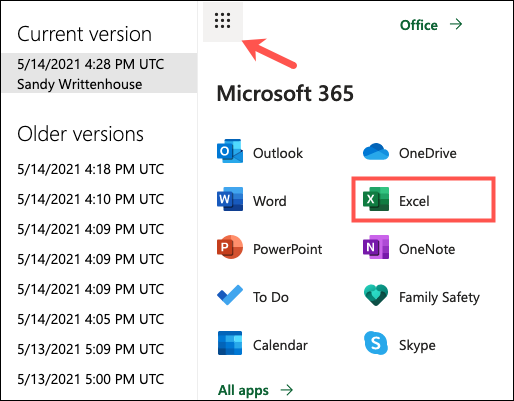Viewport: 514px width, 401px height.
Task: Click the arrow next to Office
Action: [456, 24]
